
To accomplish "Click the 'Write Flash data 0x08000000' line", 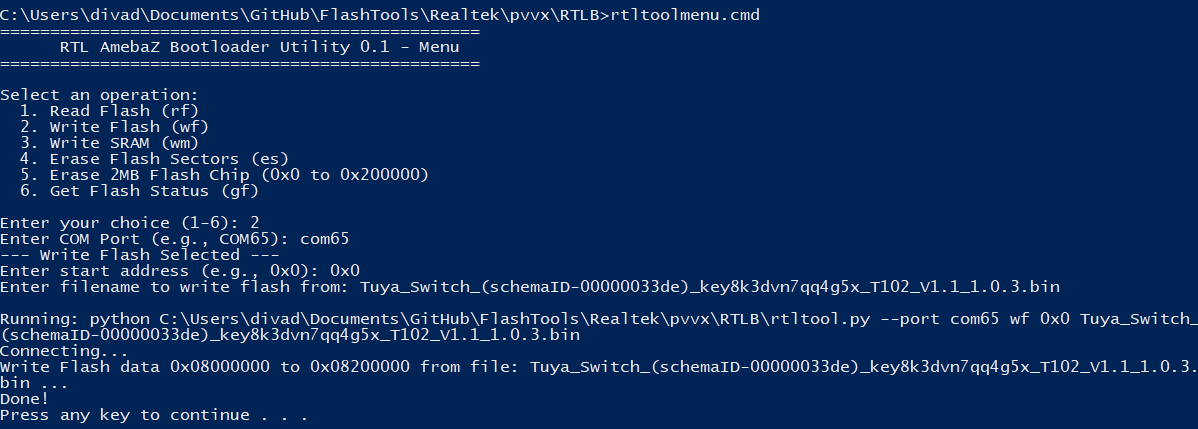I will pos(599,375).
